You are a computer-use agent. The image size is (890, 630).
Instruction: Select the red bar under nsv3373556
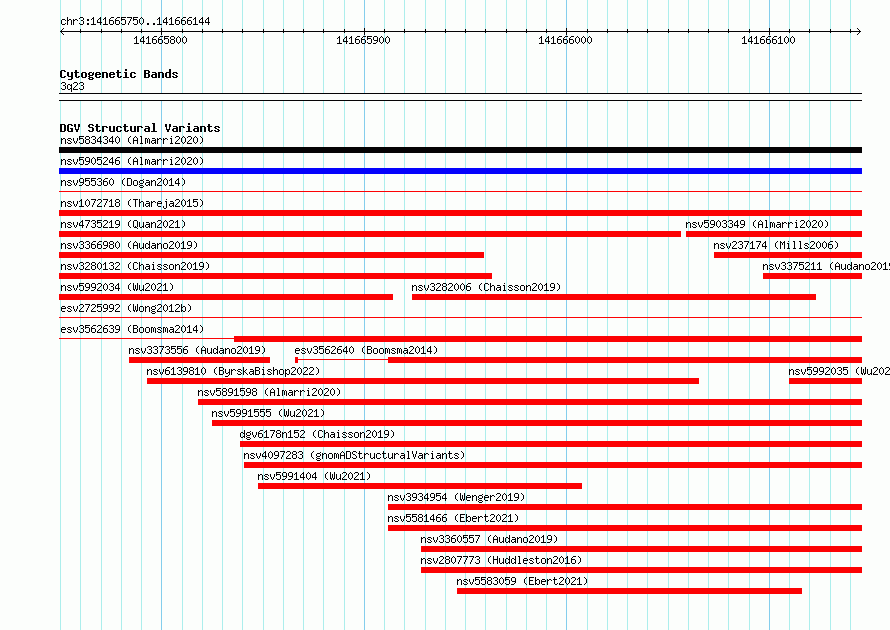coord(199,360)
